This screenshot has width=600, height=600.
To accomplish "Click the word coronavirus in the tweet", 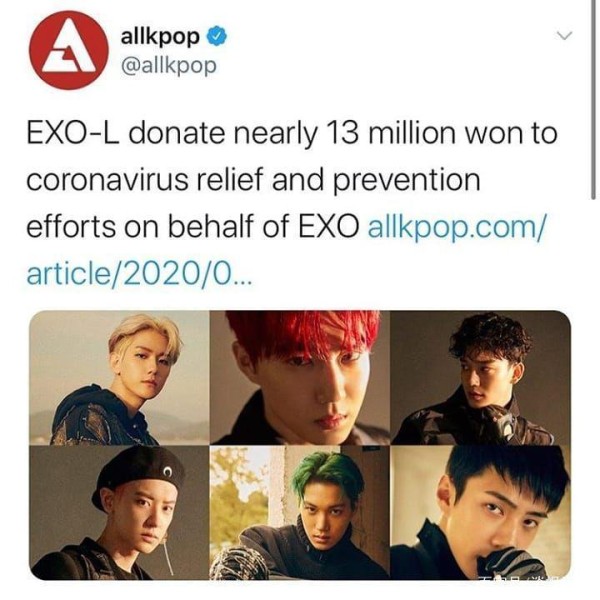I will 108,180.
